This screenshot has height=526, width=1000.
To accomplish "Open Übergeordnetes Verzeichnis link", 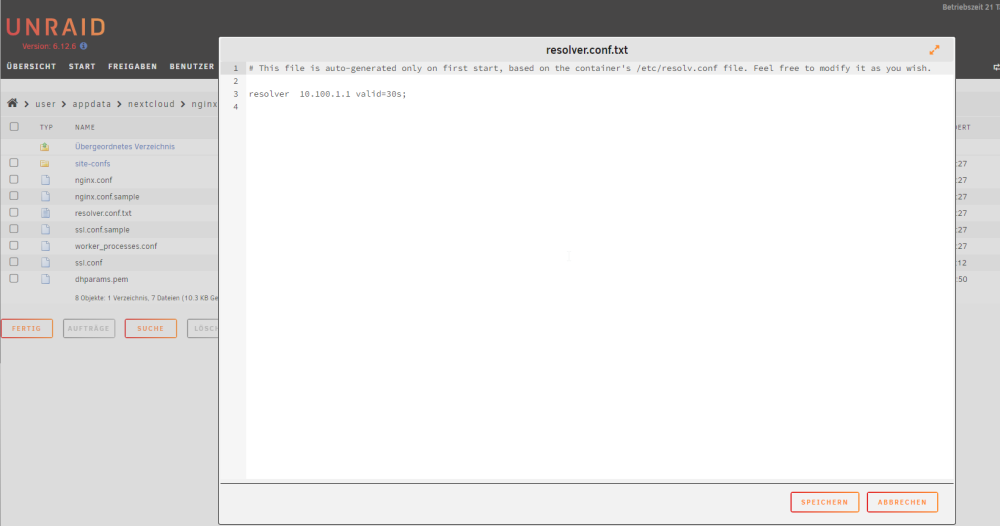I will click(124, 147).
